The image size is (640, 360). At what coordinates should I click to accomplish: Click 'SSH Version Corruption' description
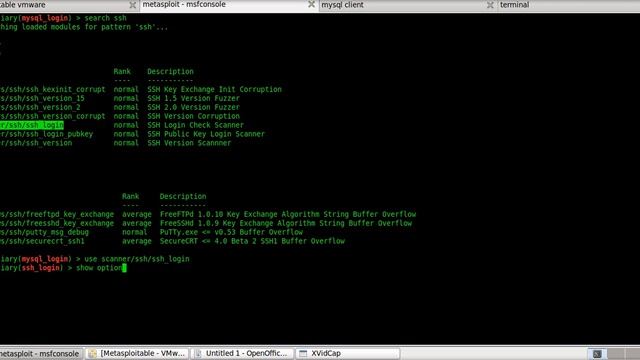coord(193,116)
